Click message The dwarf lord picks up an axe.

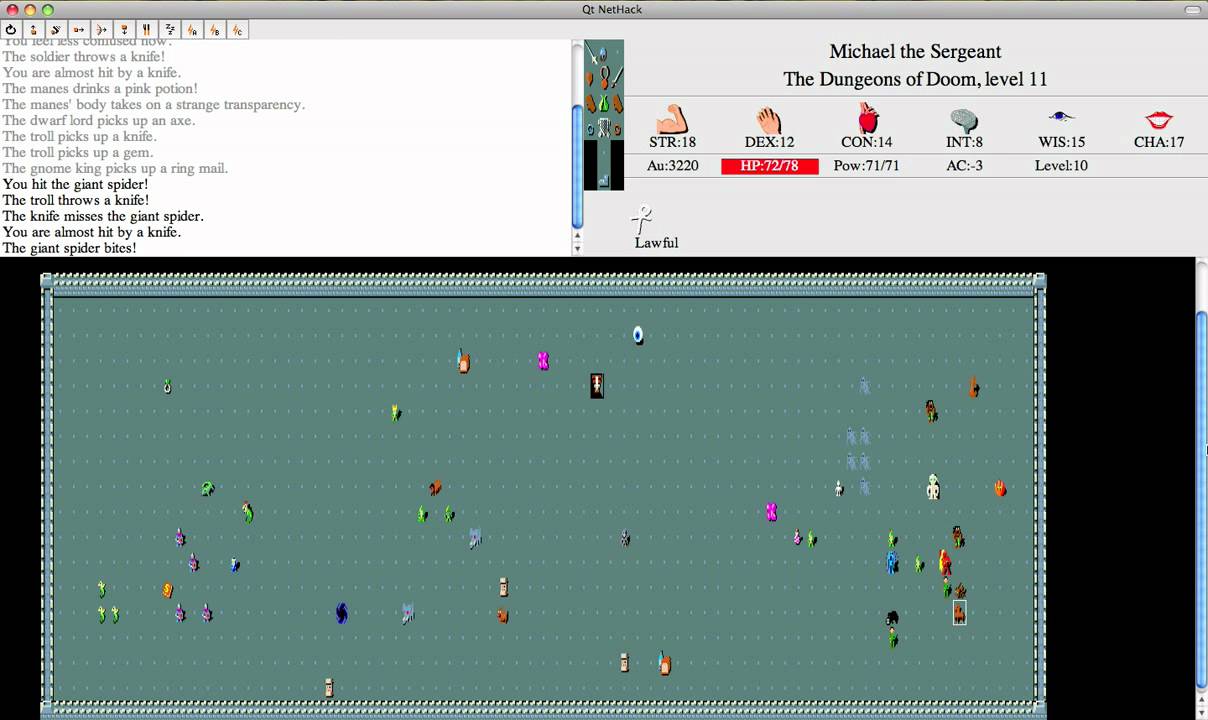98,121
